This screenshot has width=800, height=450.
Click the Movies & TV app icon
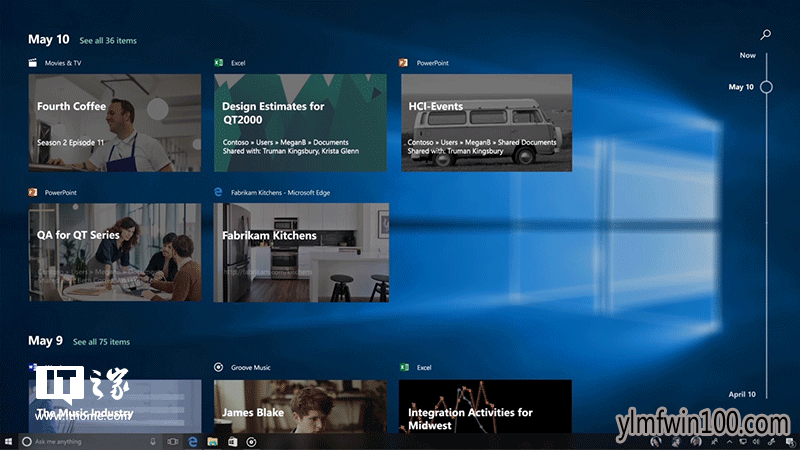click(x=33, y=63)
